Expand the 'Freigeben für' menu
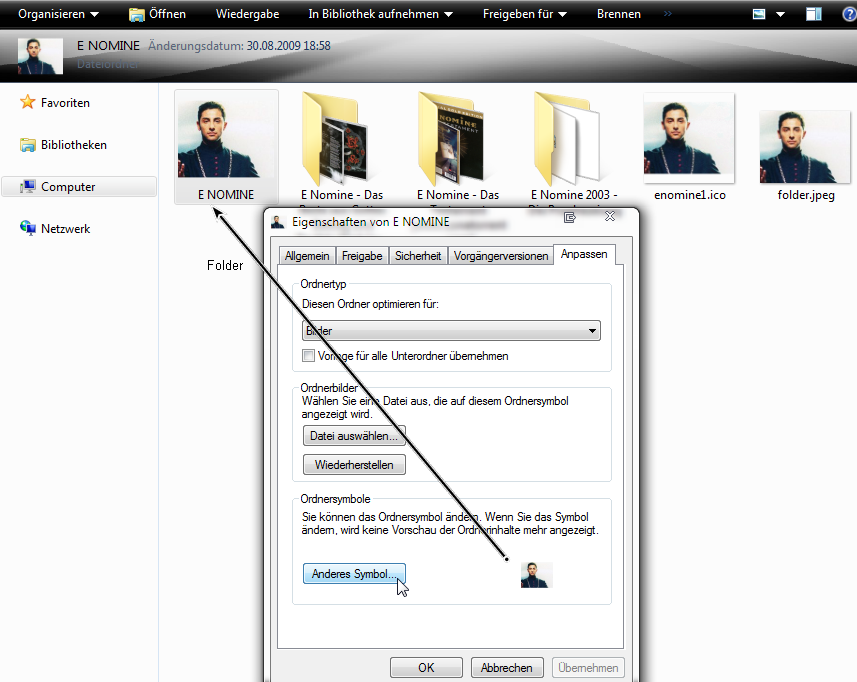This screenshot has height=682, width=857. click(x=525, y=14)
